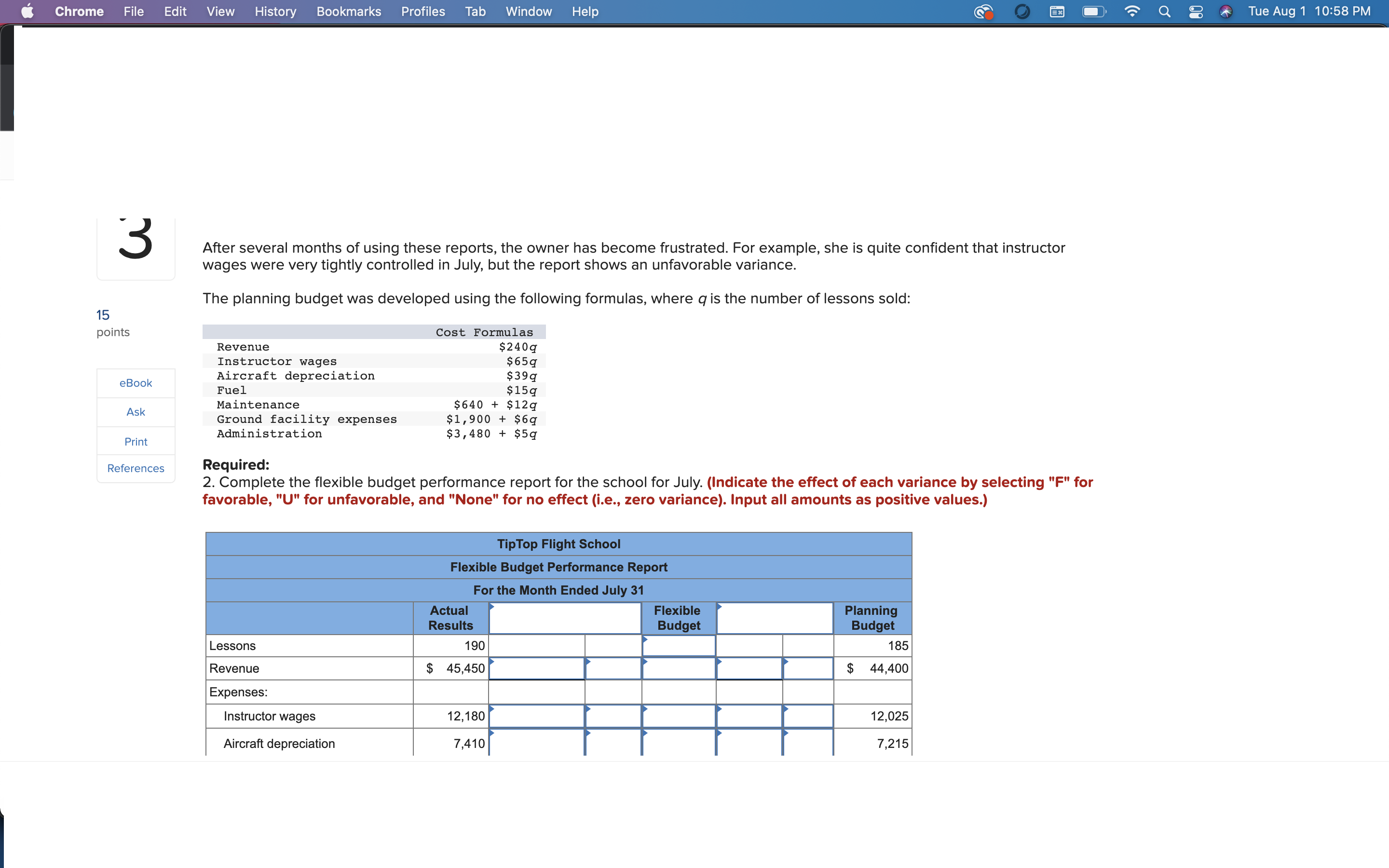Open Spotlight search magnifier icon
The image size is (1389, 868).
[1164, 12]
